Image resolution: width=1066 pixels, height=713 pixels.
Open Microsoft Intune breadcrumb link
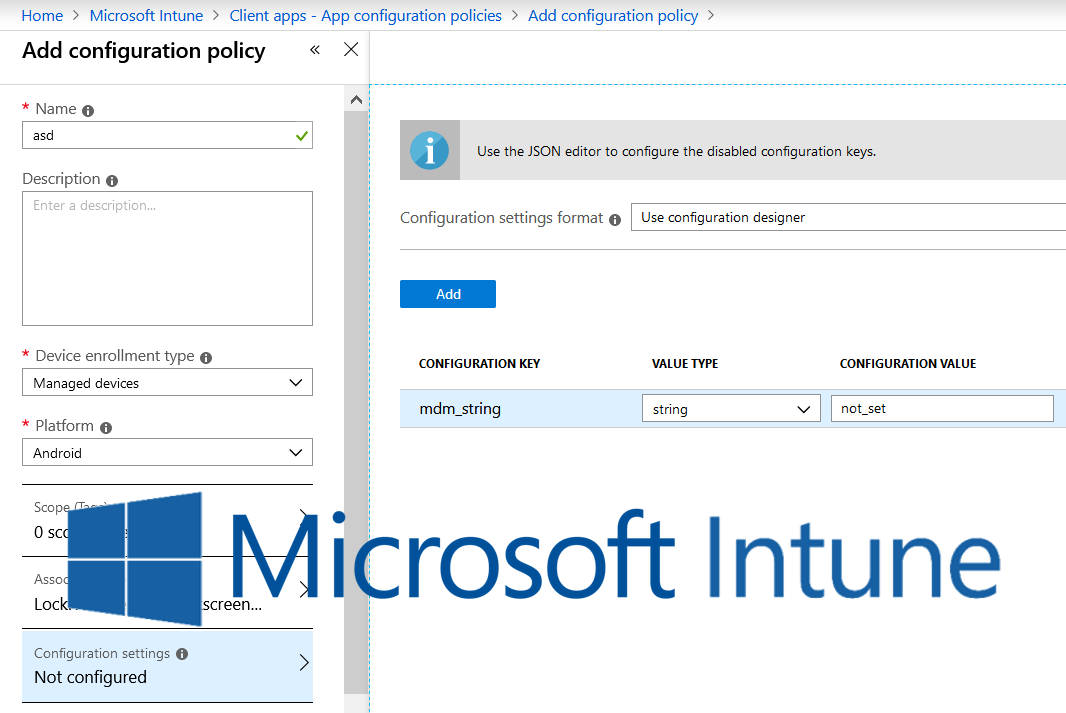(x=146, y=16)
